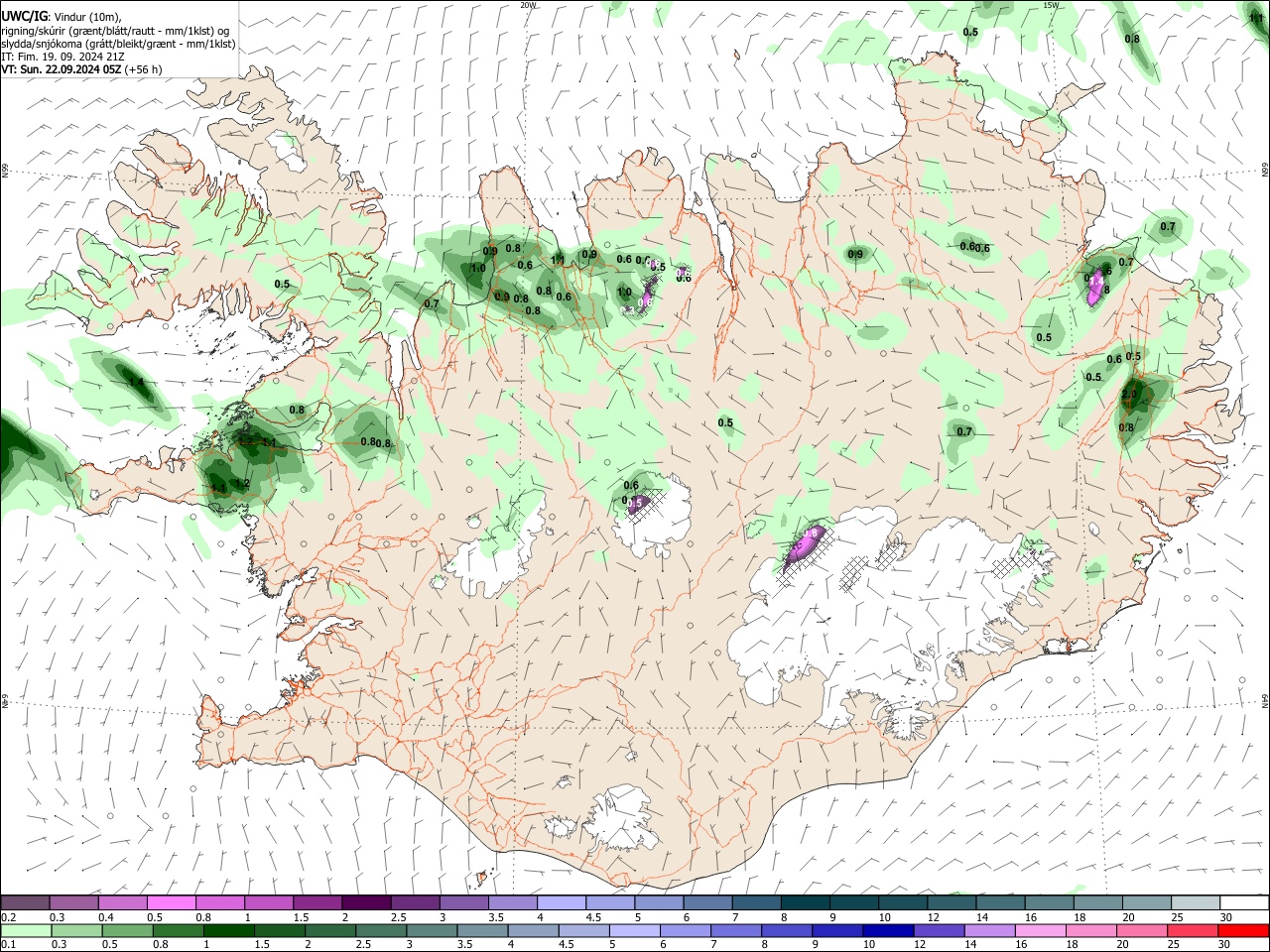This screenshot has width=1270, height=952.
Task: Pick the 25 swatch in rain scale
Action: 1192,930
